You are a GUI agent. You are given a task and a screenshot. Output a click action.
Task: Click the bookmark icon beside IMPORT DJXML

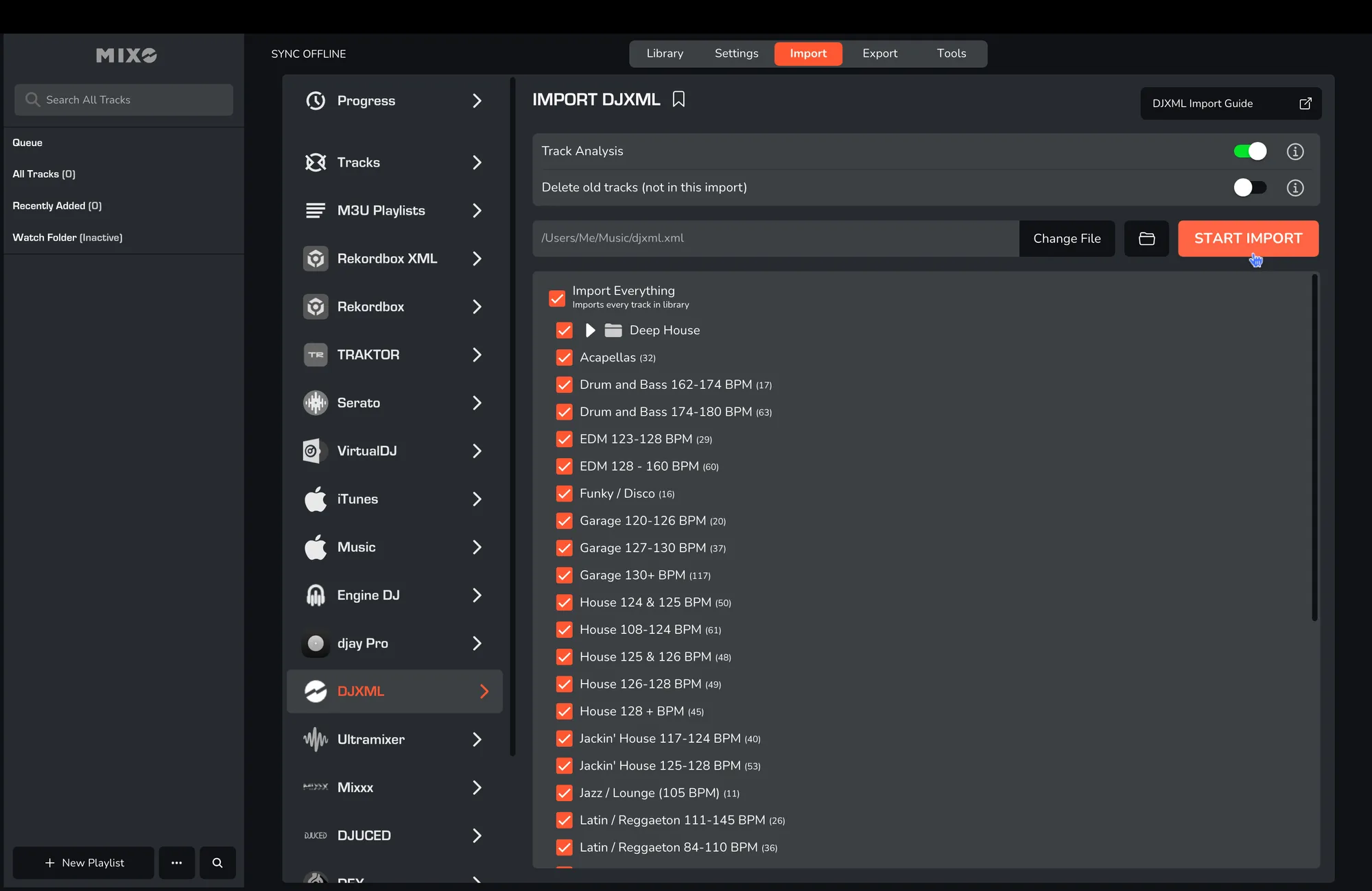coord(678,99)
